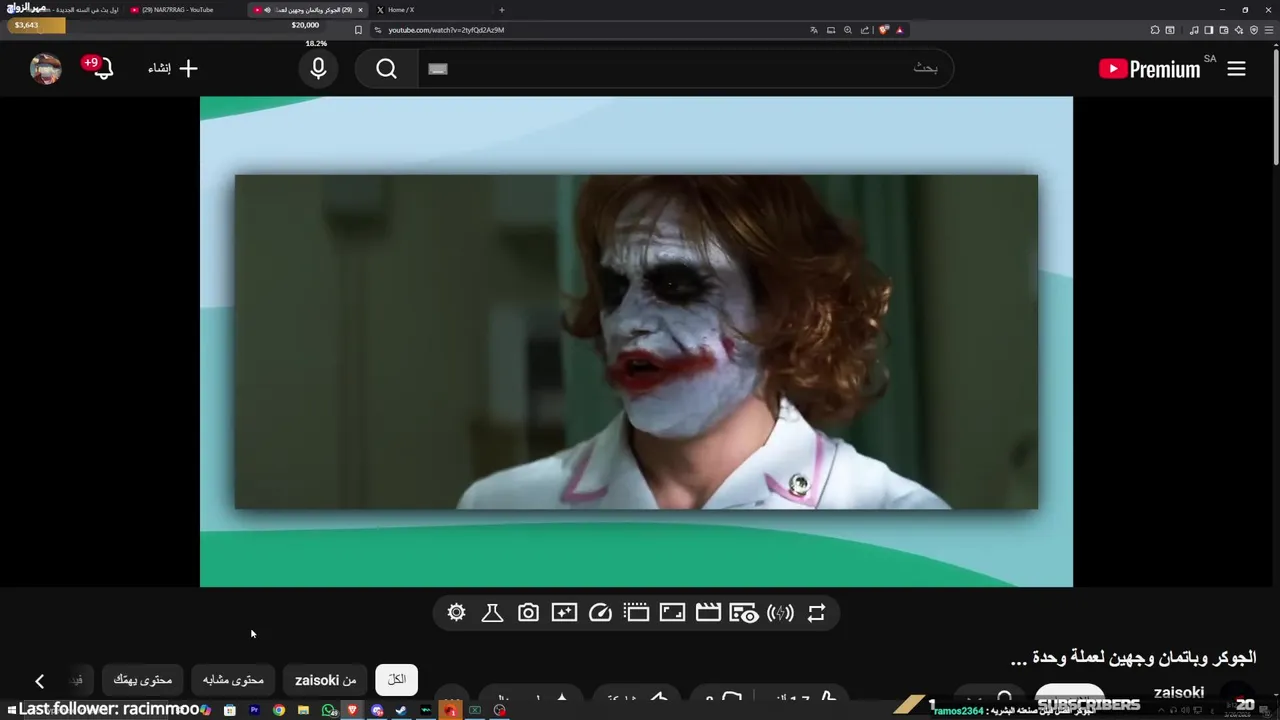Open the zaisoki channel name
The height and width of the screenshot is (720, 1280).
[1179, 692]
